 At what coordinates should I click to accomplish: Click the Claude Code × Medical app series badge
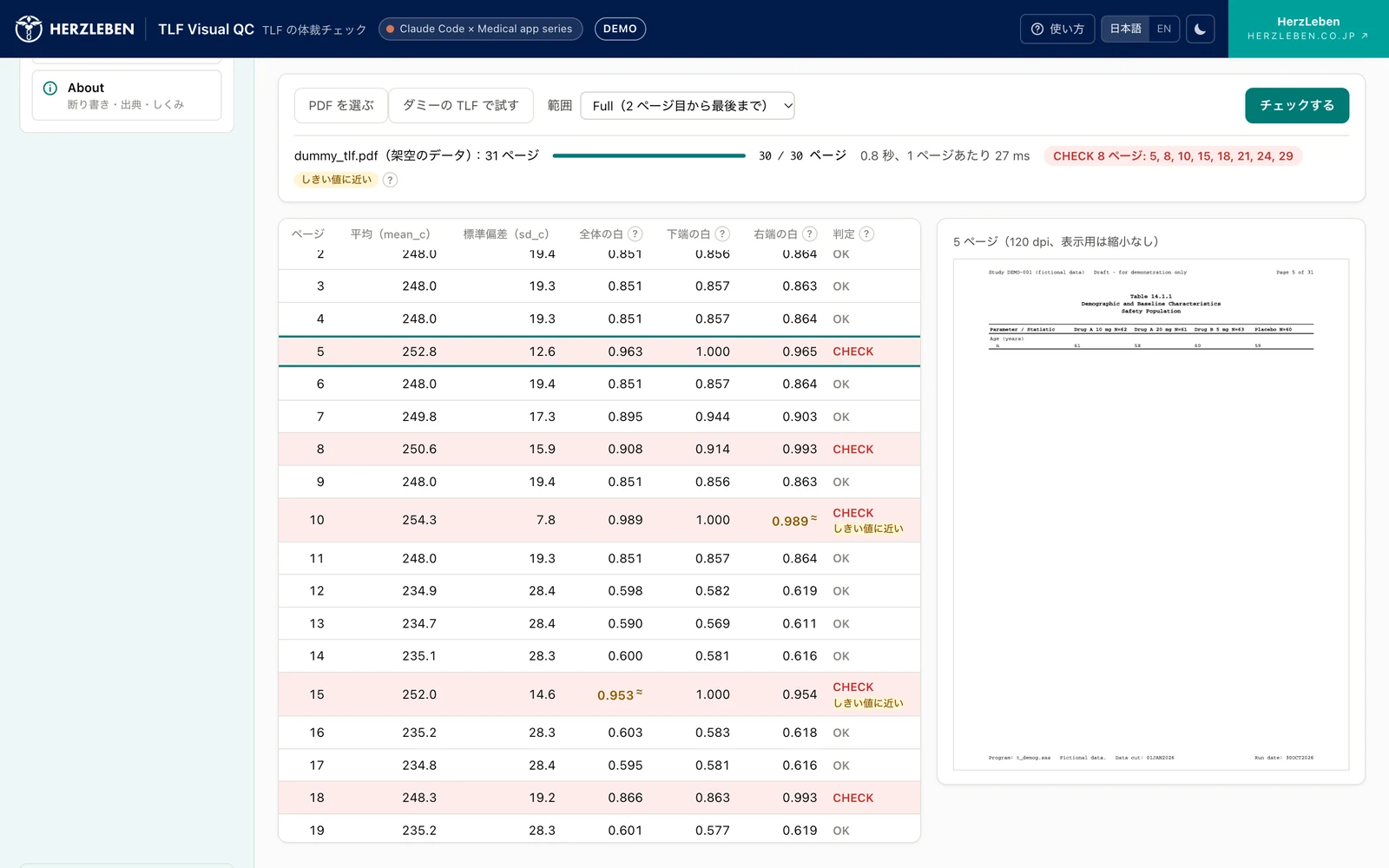pos(481,29)
